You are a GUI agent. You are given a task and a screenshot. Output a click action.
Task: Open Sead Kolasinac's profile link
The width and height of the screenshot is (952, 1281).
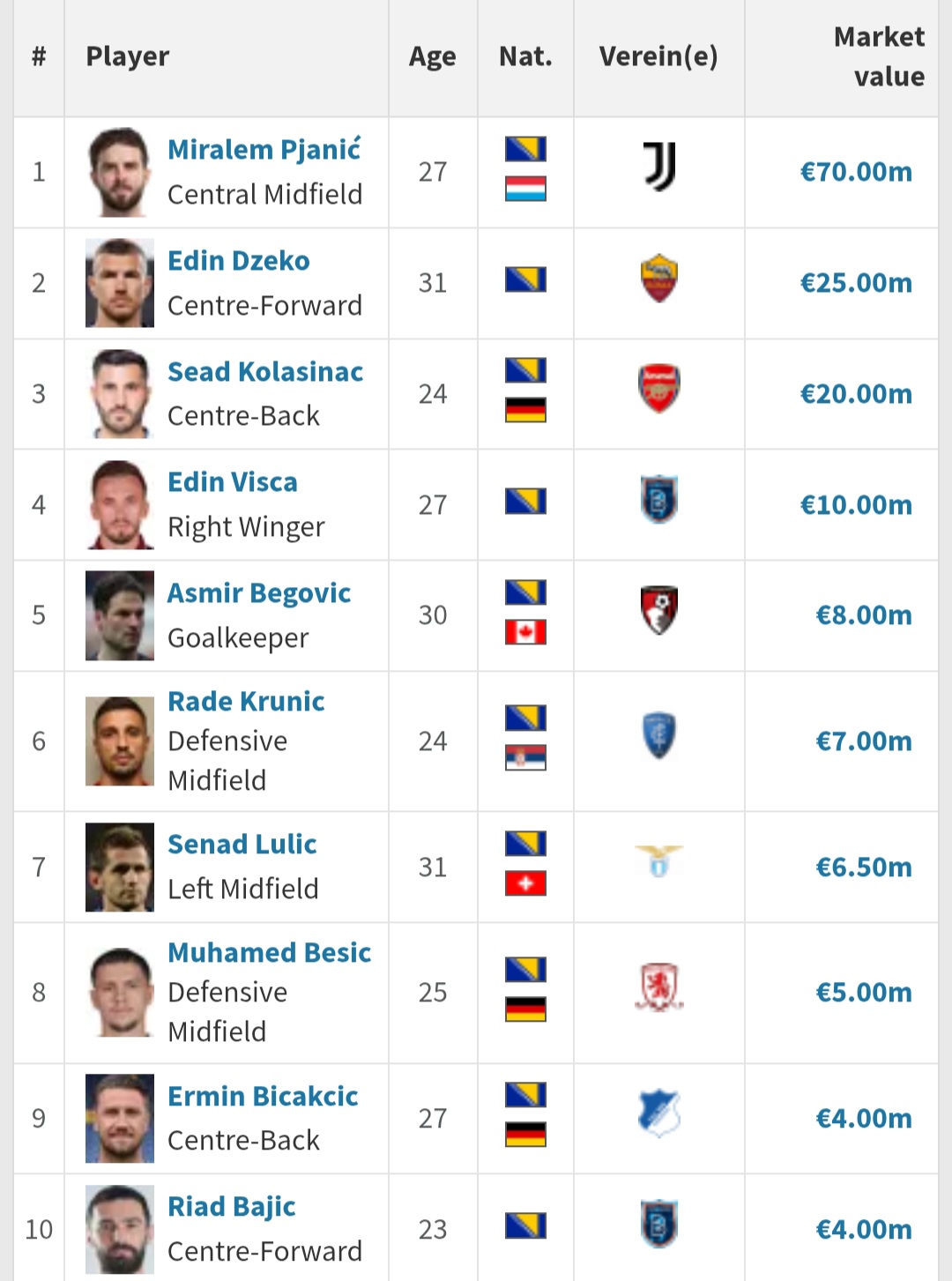pyautogui.click(x=264, y=372)
